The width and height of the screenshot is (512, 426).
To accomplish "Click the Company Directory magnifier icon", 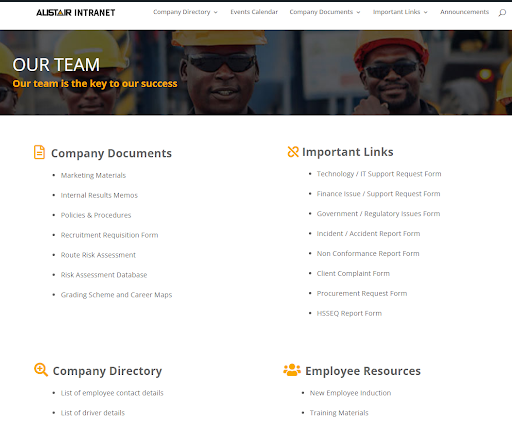I will pyautogui.click(x=41, y=370).
